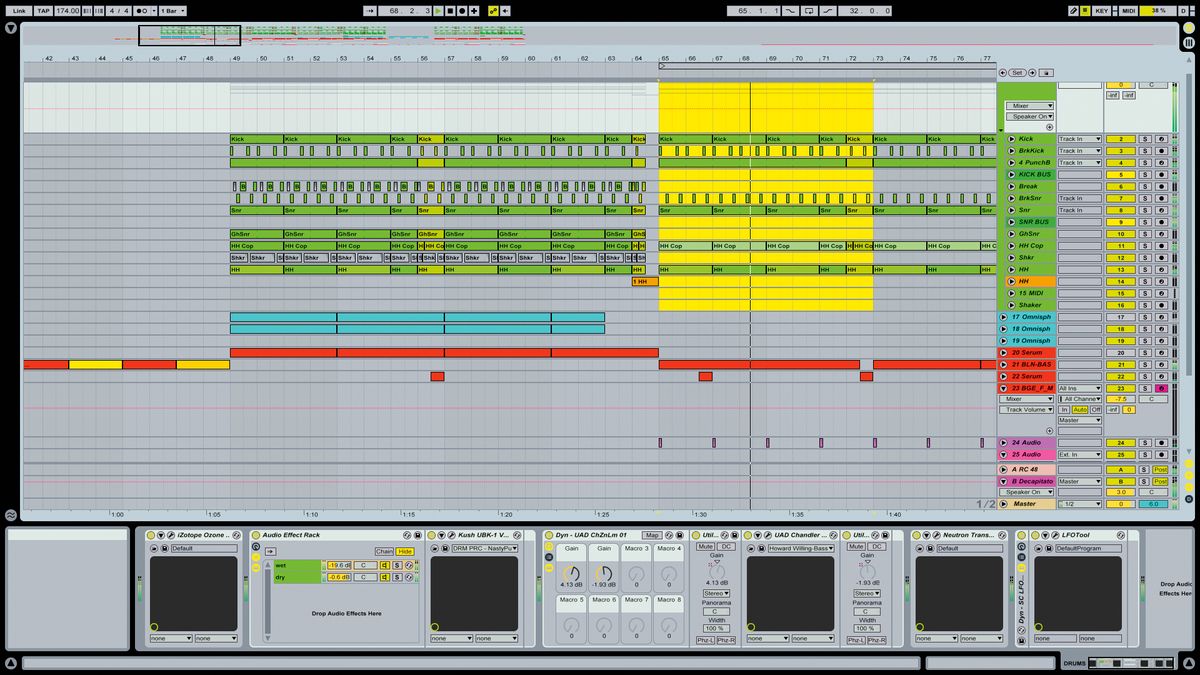
Task: Arm the Snr track for recording
Action: click(x=1161, y=210)
